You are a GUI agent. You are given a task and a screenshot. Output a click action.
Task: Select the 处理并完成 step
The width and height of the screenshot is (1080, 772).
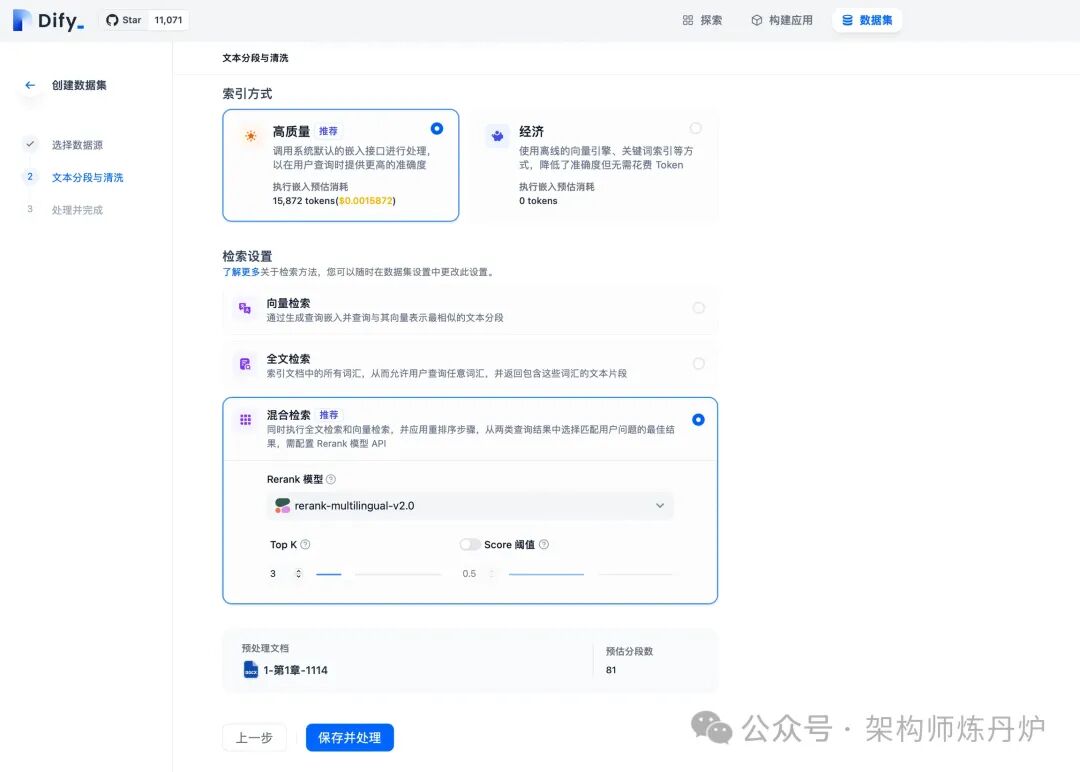point(77,209)
